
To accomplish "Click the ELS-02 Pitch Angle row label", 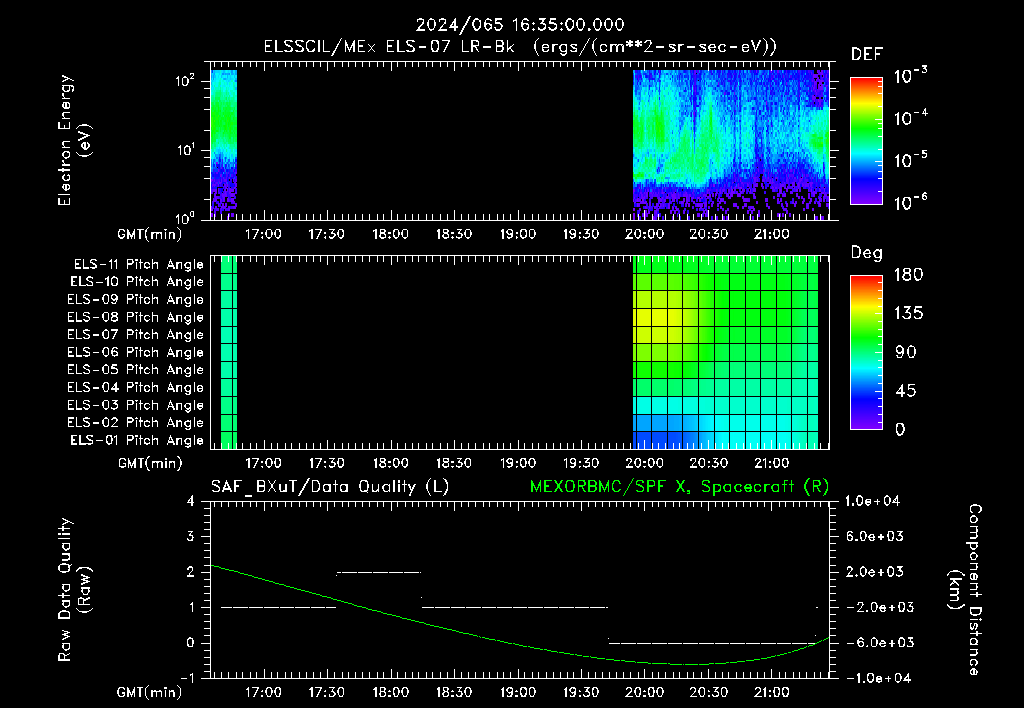I will click(135, 423).
